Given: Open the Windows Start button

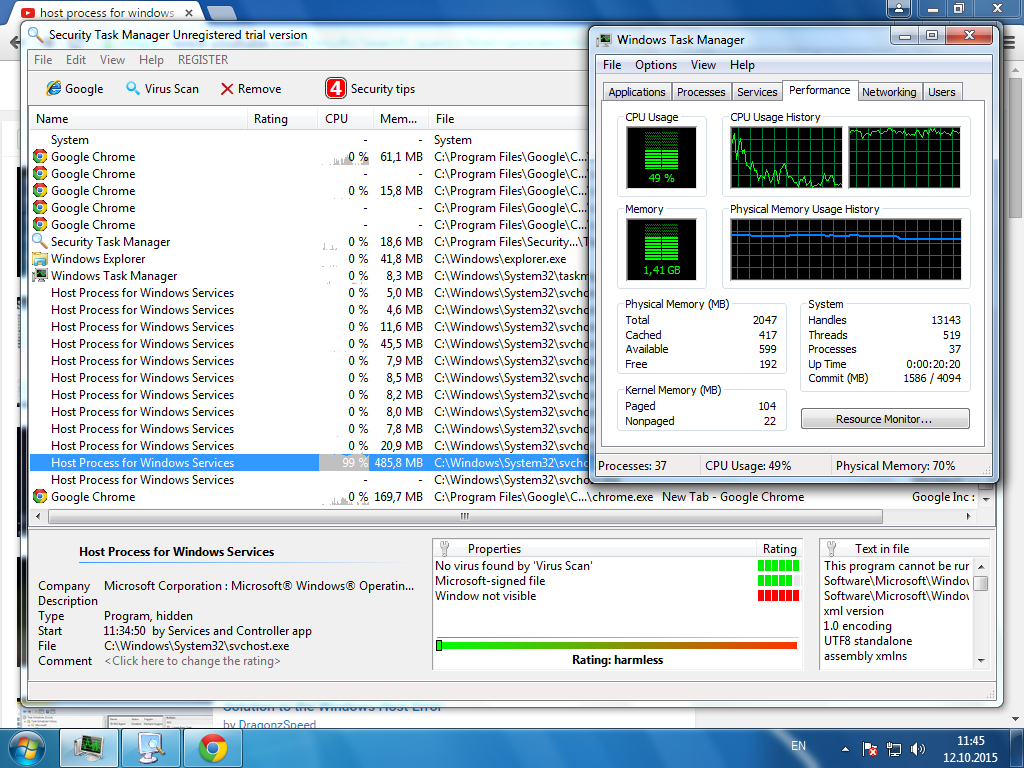Looking at the screenshot, I should [x=26, y=748].
